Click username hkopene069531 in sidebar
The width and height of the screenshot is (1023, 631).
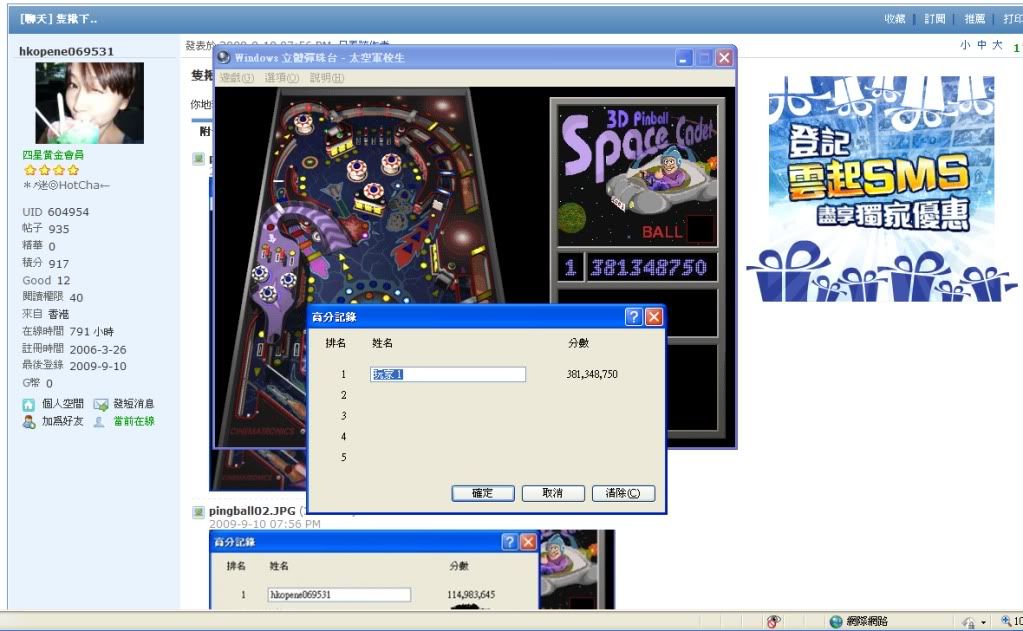click(x=67, y=52)
